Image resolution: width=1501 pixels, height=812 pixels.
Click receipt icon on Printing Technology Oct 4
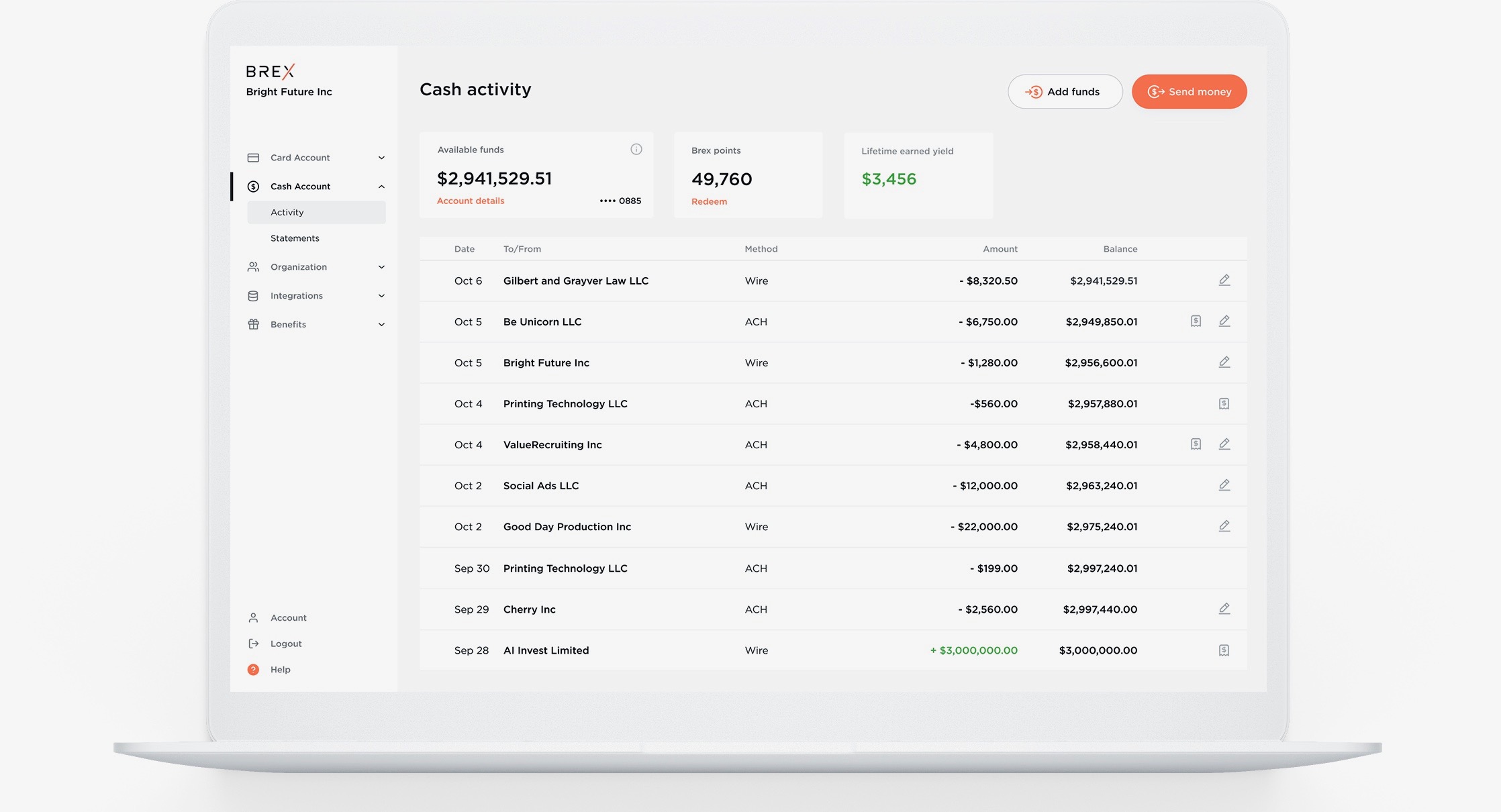1224,403
